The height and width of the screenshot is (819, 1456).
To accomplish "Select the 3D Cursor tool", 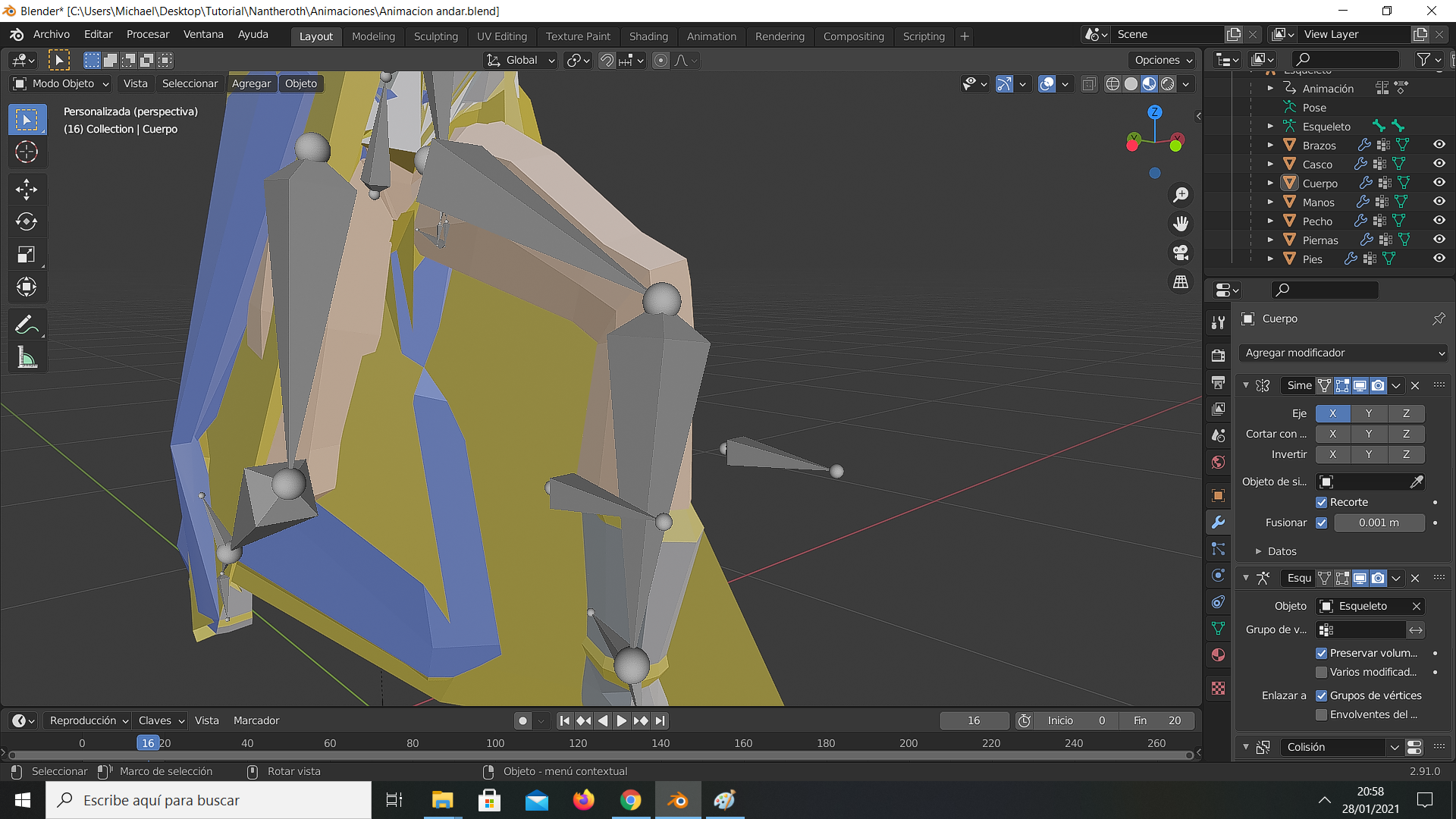I will [27, 152].
